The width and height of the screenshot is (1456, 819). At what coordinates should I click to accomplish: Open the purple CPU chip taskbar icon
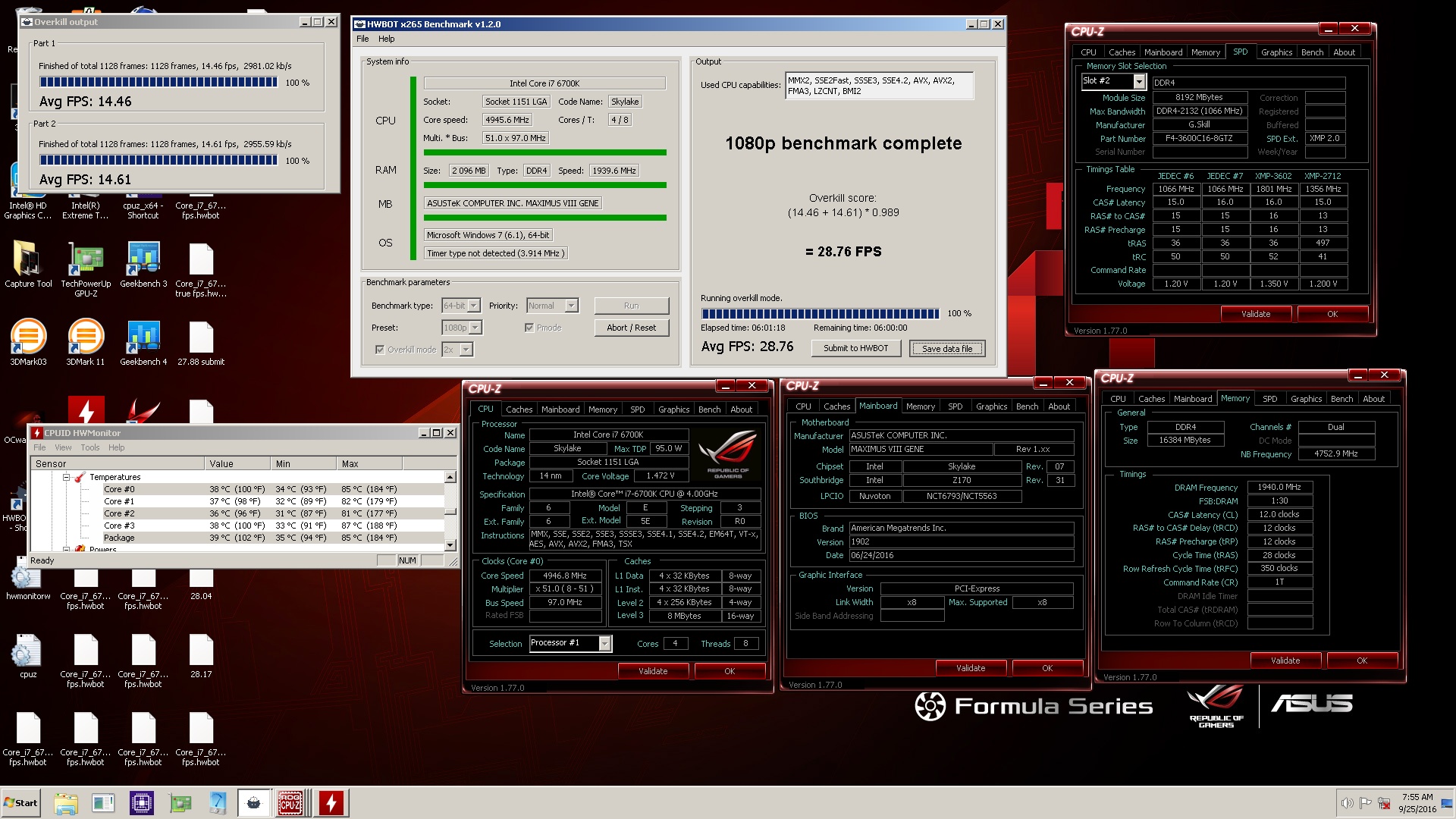click(141, 803)
